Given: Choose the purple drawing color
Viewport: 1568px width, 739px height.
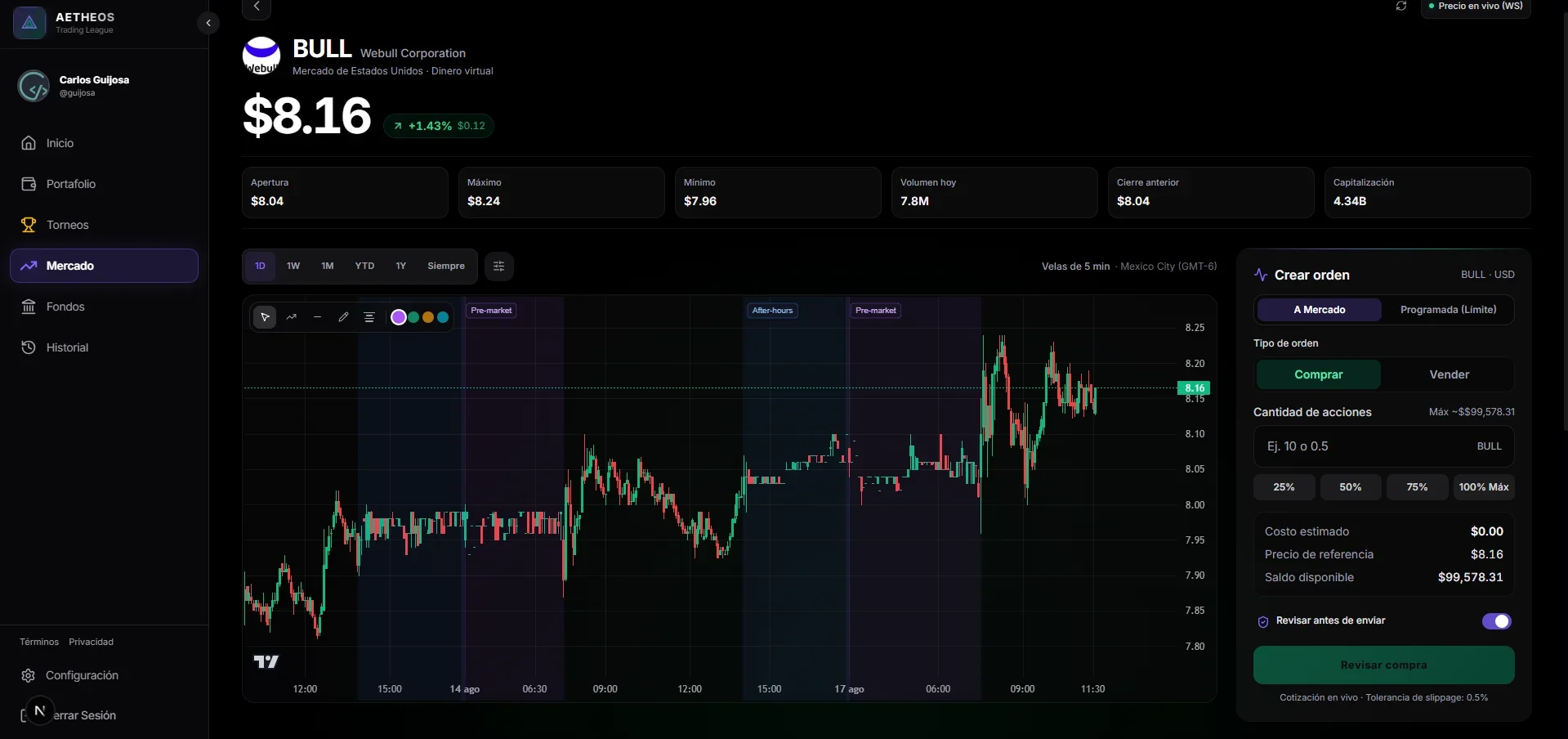Looking at the screenshot, I should [399, 317].
